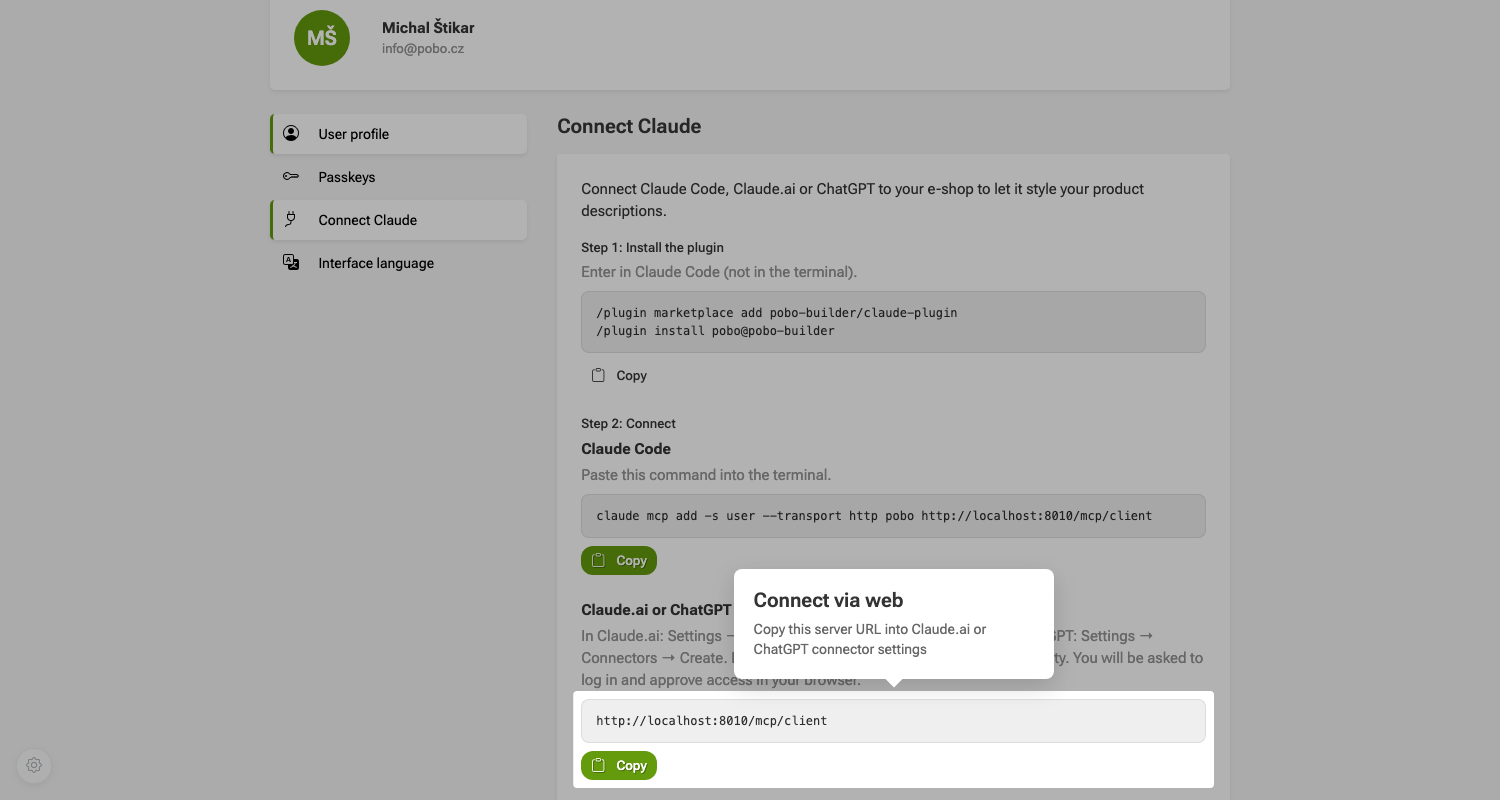This screenshot has width=1500, height=800.
Task: Click the key icon next to Passkeys
Action: pyautogui.click(x=291, y=177)
